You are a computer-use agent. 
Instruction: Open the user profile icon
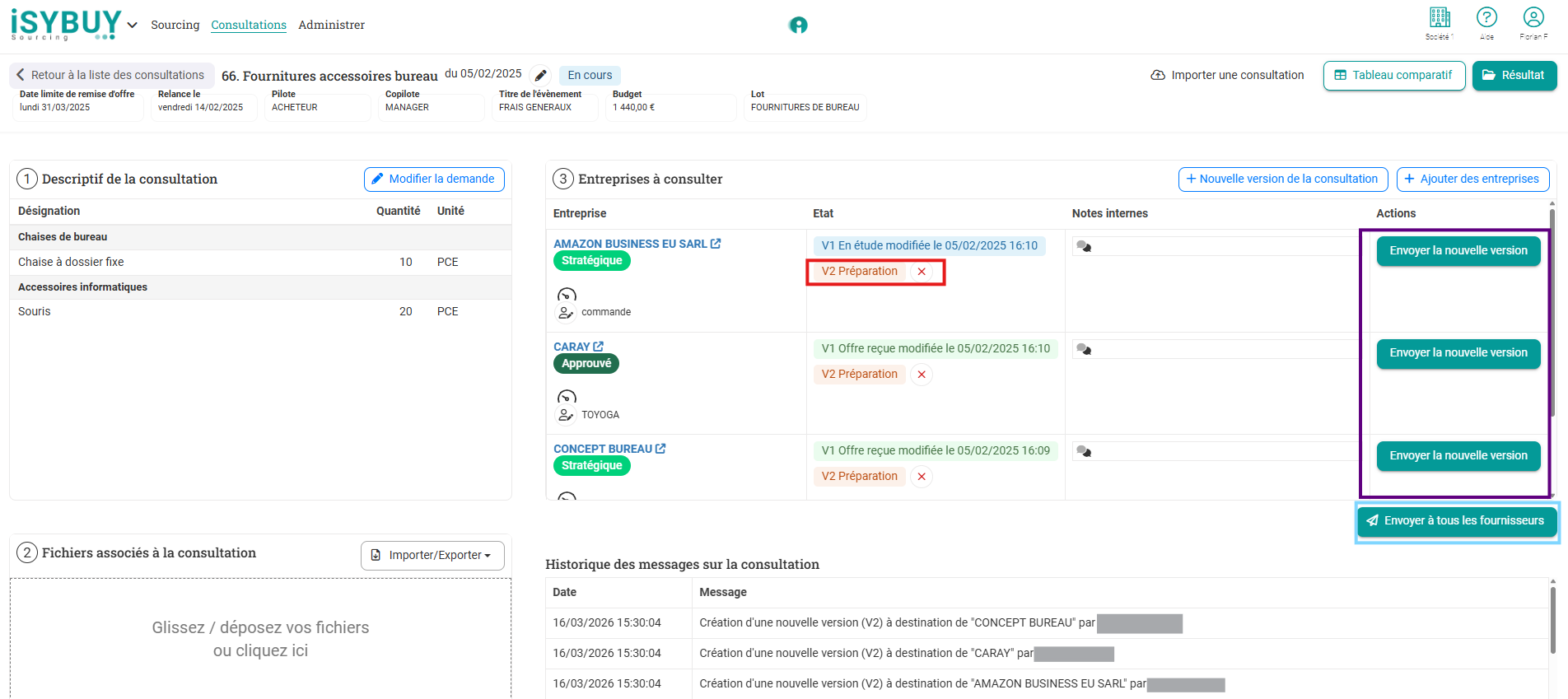[x=1533, y=17]
